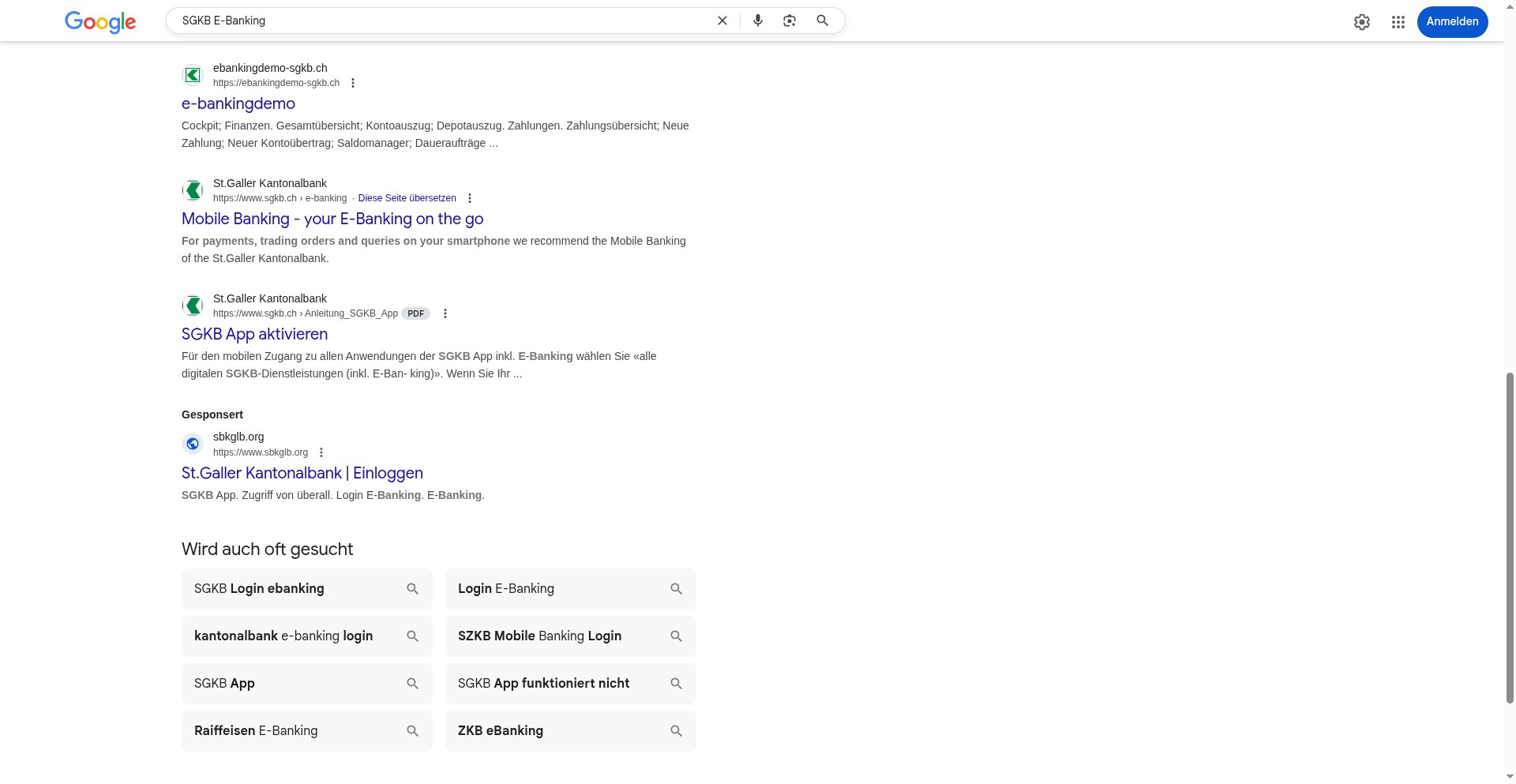Click magnifier icon in Raiffeisen E-Banking chip

click(x=412, y=731)
